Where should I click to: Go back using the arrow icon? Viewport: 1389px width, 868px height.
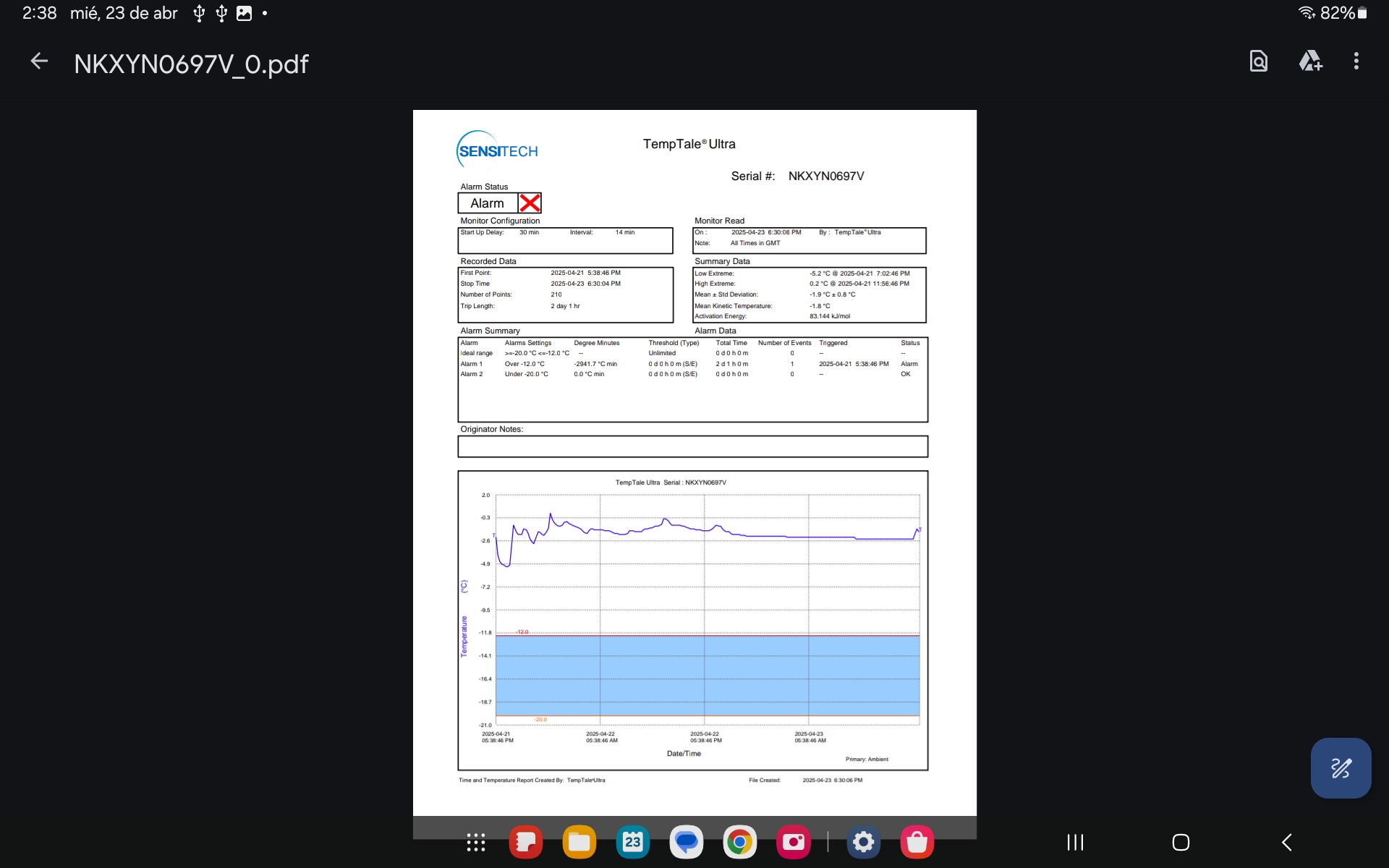coord(39,62)
